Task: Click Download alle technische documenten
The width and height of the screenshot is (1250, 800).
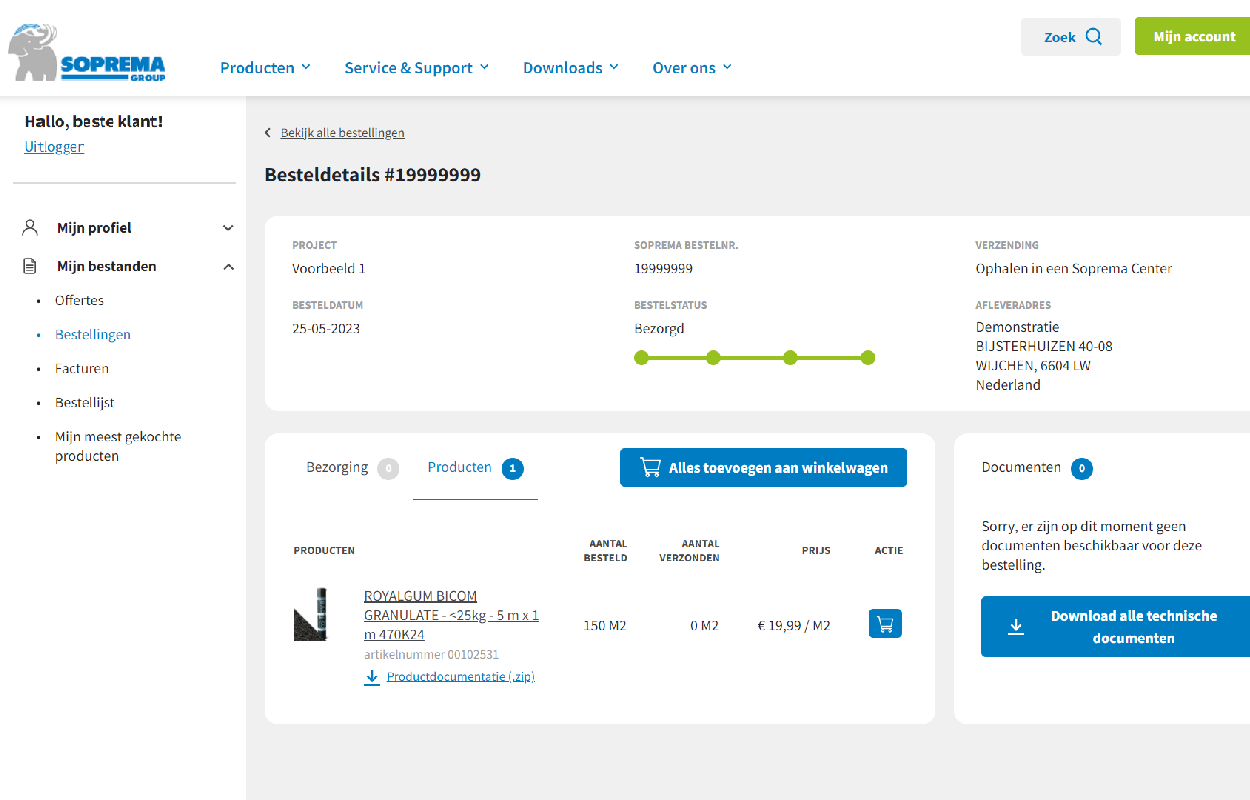Action: [x=1115, y=627]
